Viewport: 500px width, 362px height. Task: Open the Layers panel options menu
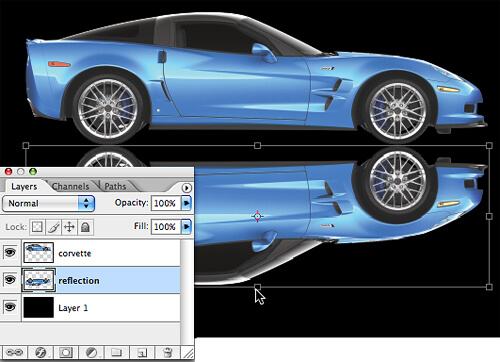click(x=187, y=188)
